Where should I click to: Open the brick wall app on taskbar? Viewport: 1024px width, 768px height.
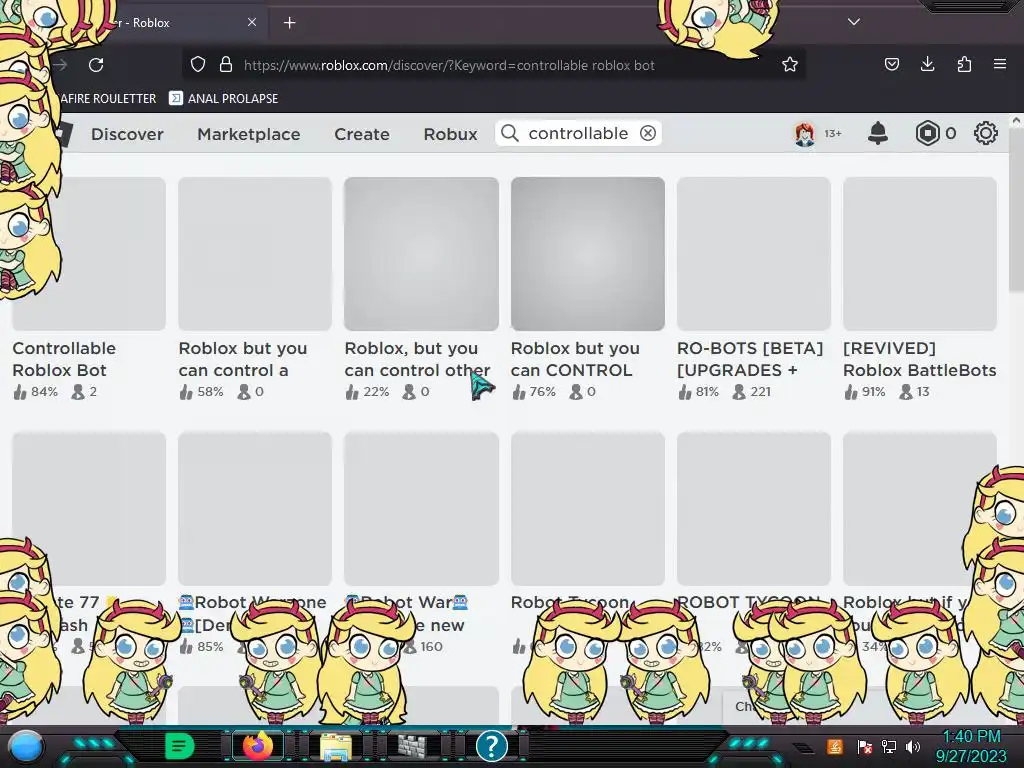[x=412, y=746]
